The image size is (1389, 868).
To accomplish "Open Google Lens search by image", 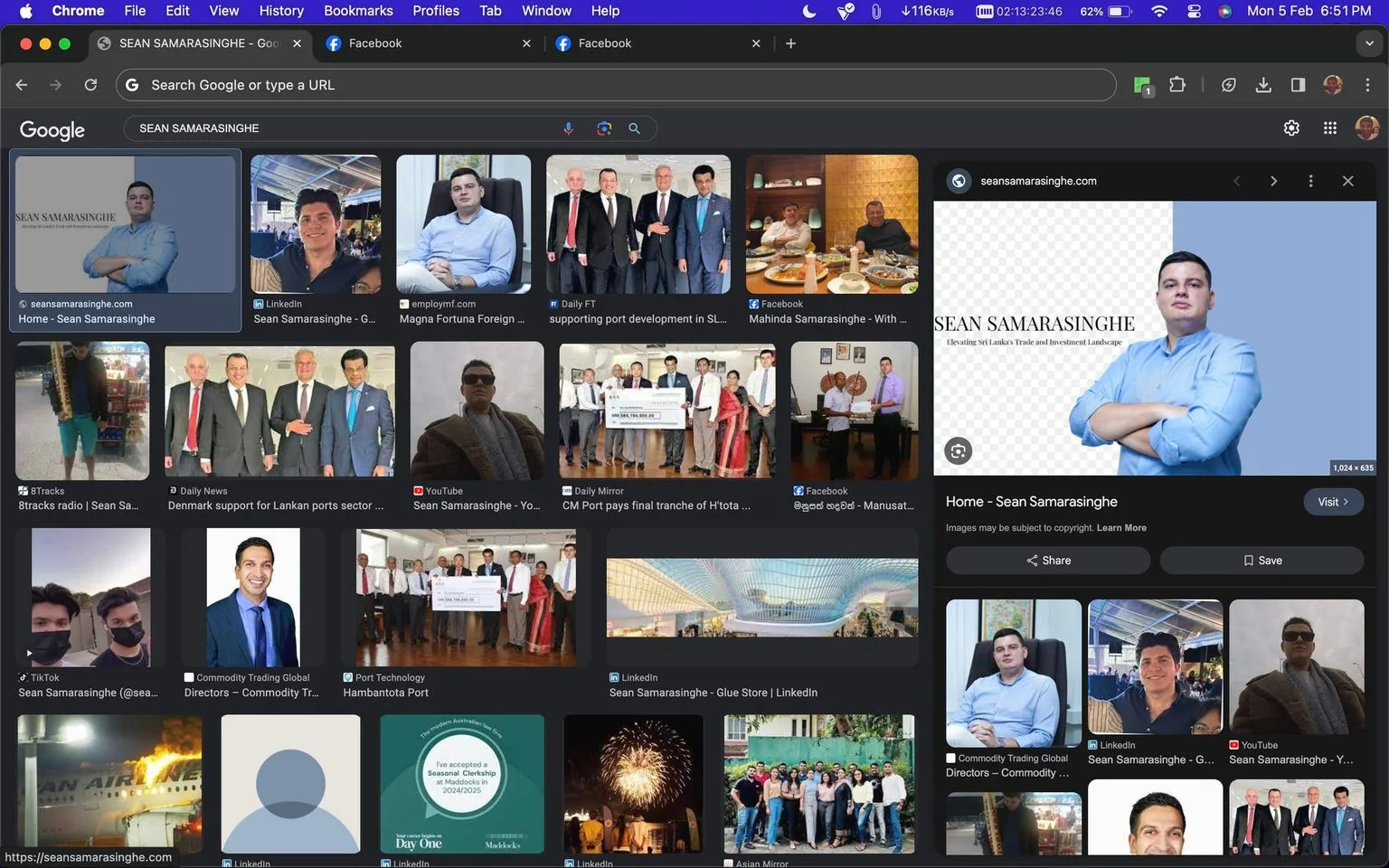I will coord(604,128).
